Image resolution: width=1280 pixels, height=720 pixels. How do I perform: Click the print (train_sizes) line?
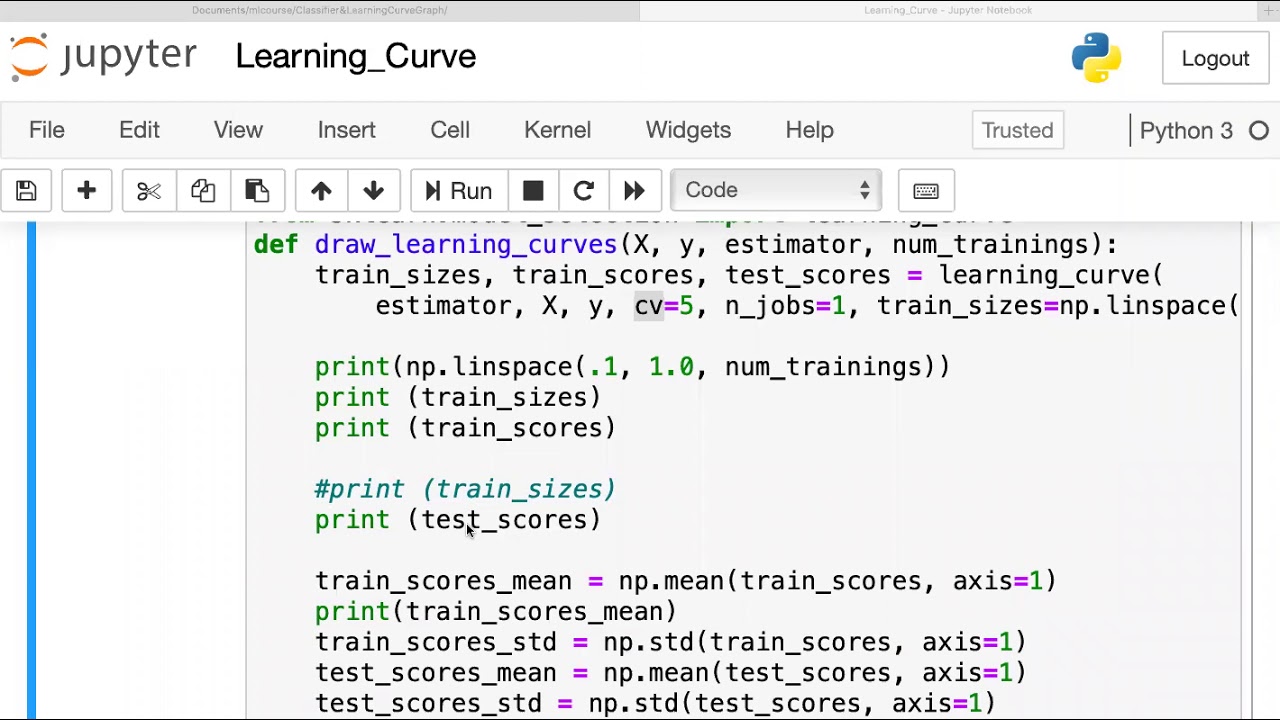(x=458, y=398)
